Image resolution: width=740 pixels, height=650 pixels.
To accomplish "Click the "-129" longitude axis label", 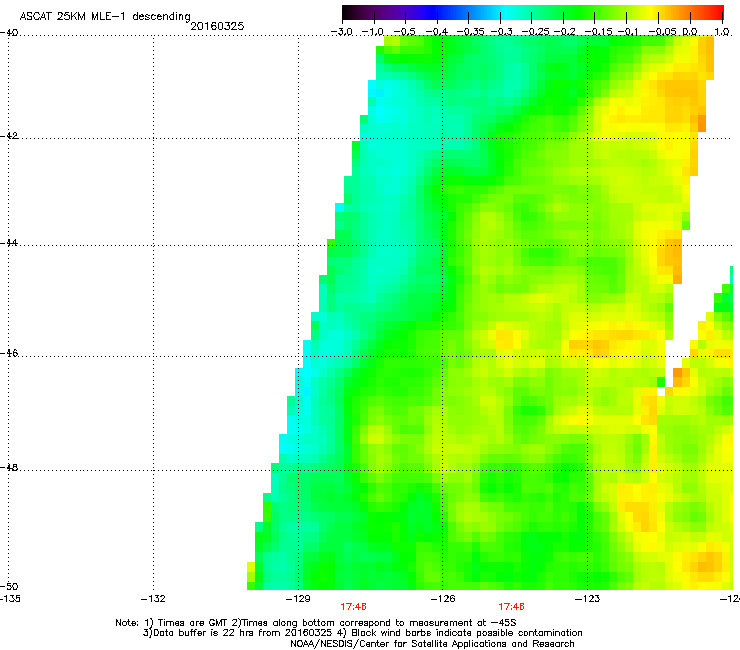I will coord(298,599).
